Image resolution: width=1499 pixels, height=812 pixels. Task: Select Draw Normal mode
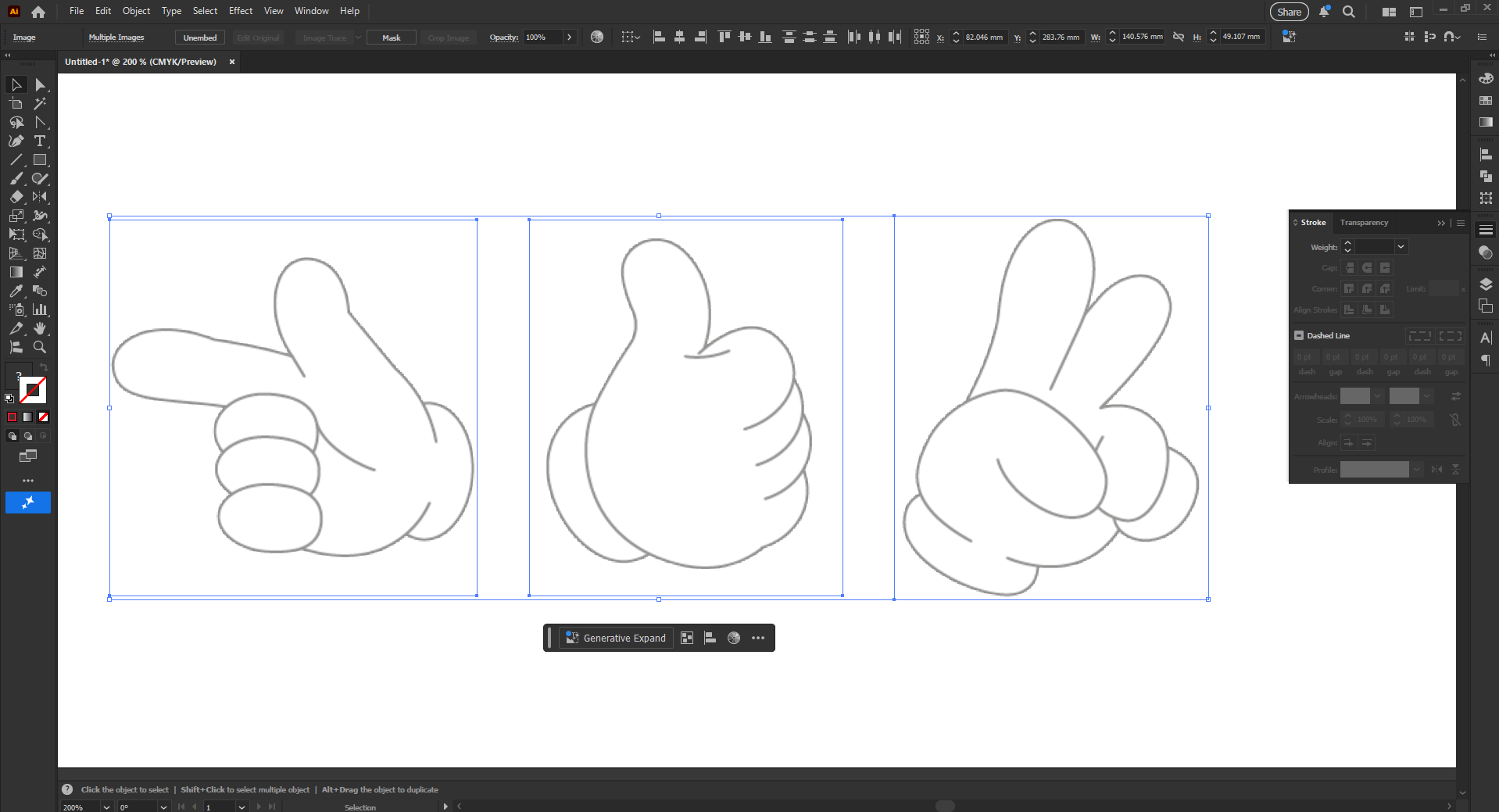pos(13,436)
